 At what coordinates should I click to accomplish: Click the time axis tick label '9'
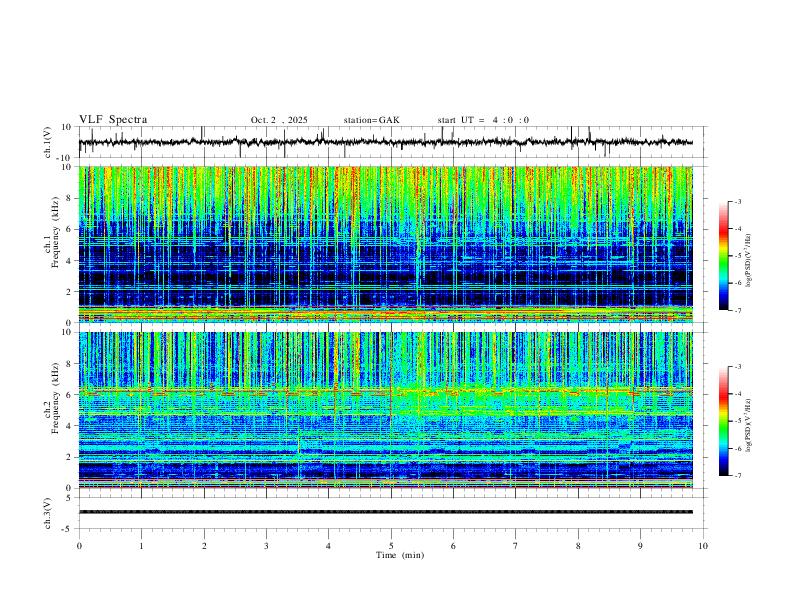click(x=640, y=546)
